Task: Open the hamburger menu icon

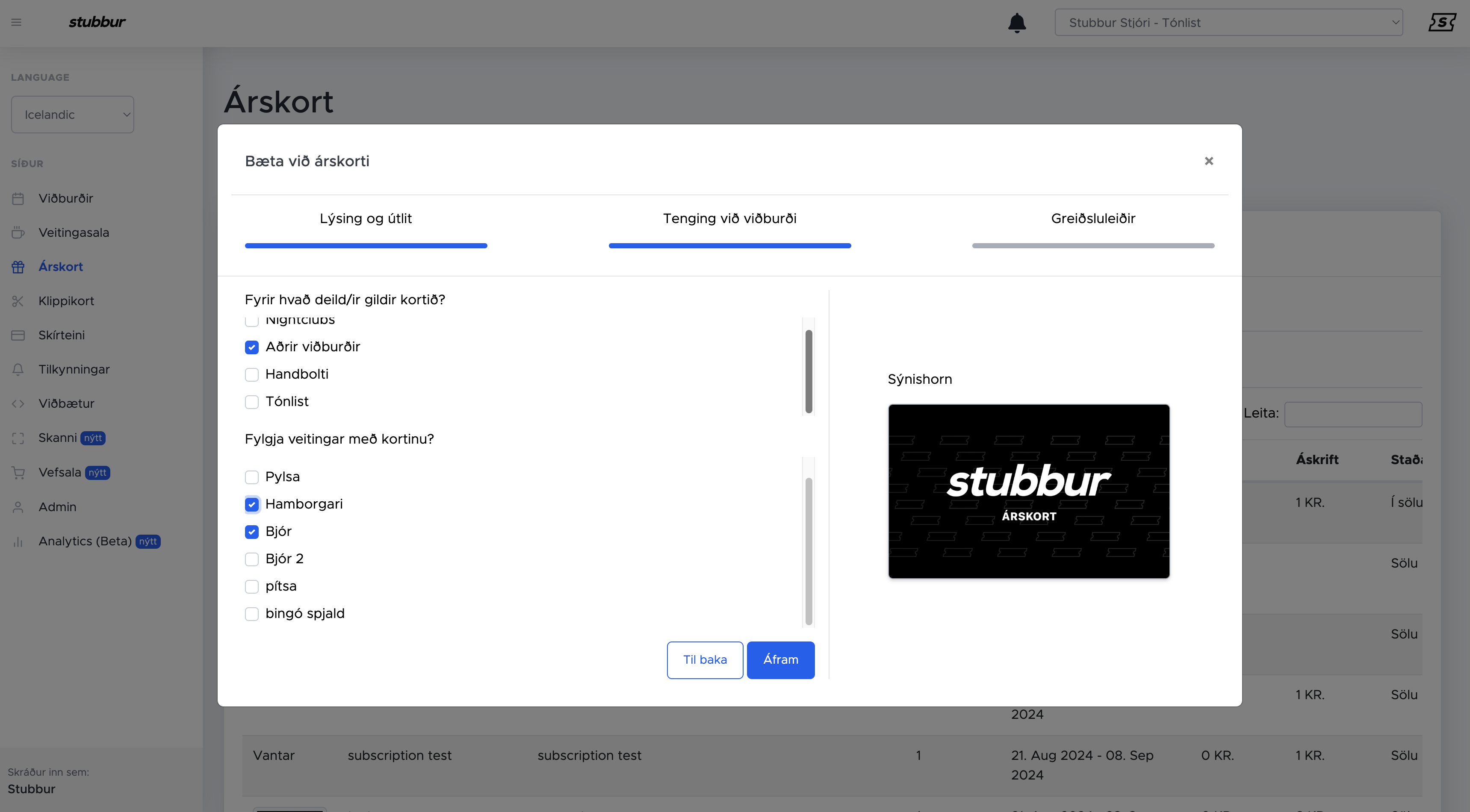Action: pyautogui.click(x=17, y=22)
